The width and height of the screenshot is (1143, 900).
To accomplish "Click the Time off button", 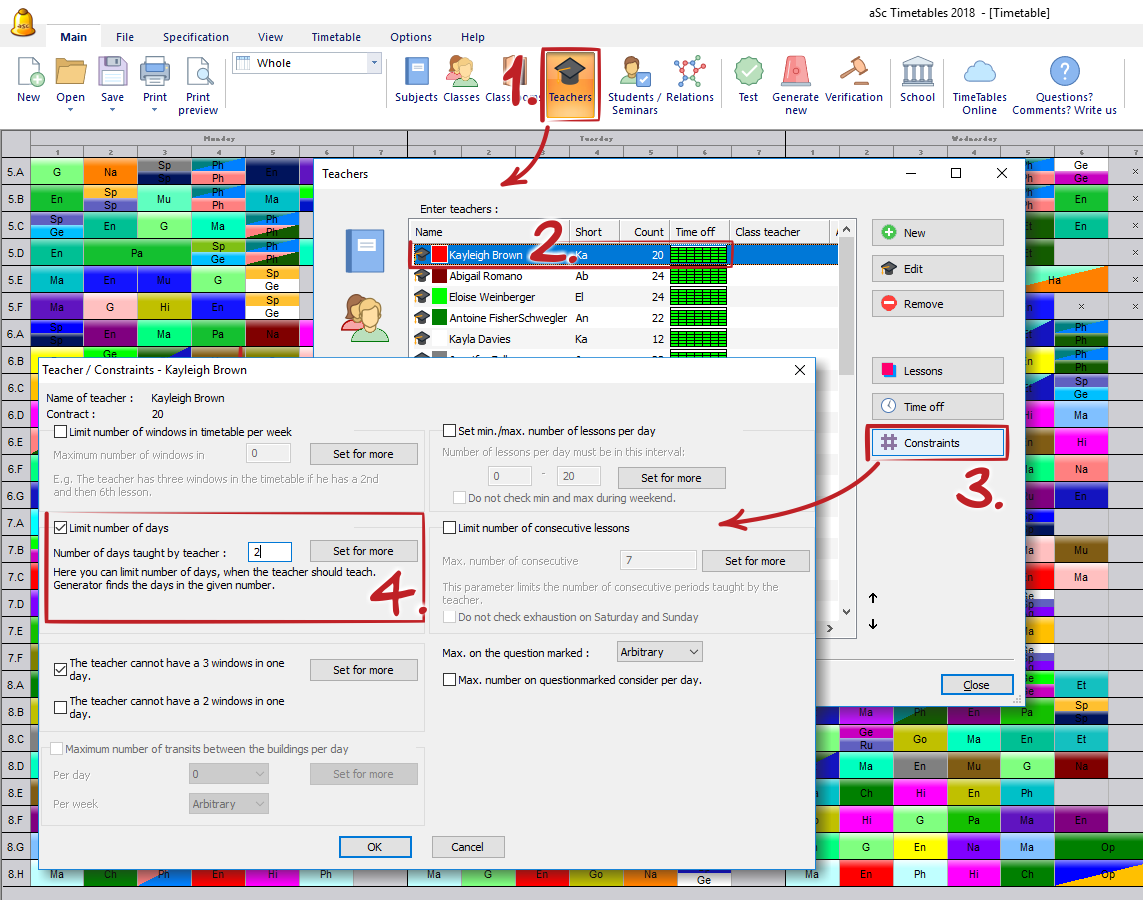I will click(x=937, y=407).
